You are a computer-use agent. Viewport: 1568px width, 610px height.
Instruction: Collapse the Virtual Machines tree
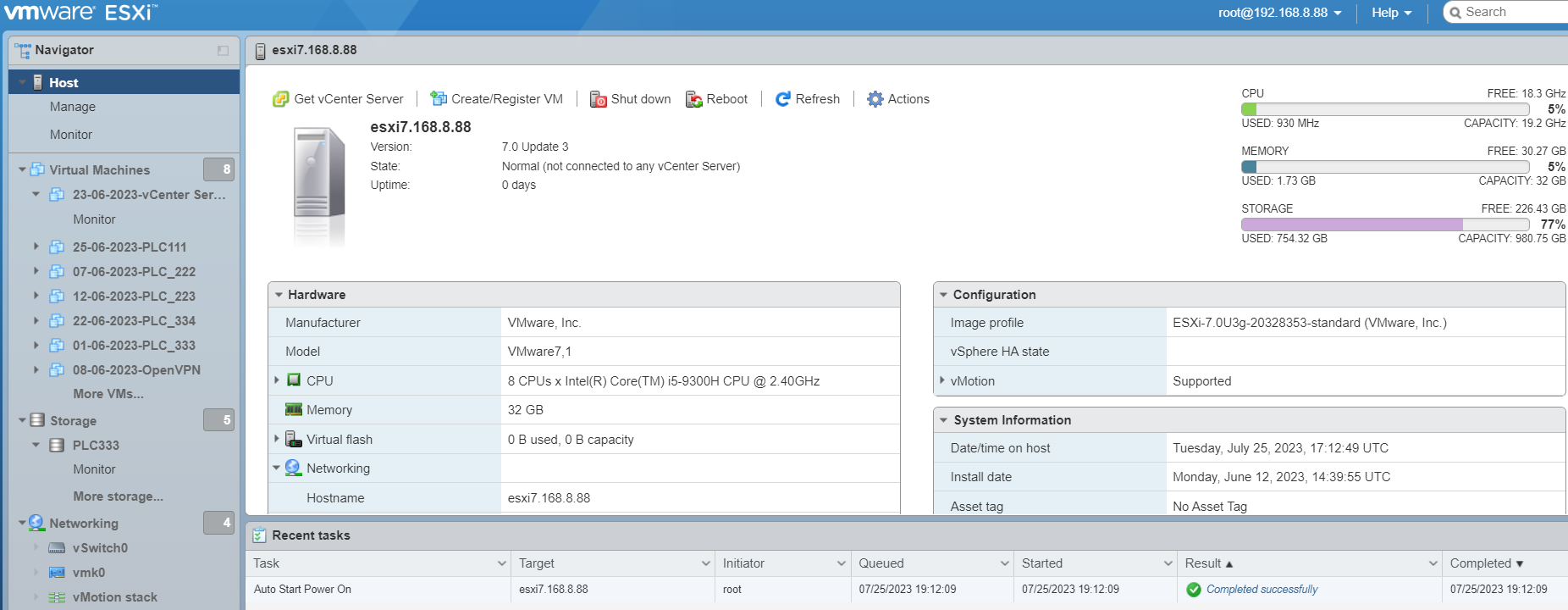pos(22,169)
